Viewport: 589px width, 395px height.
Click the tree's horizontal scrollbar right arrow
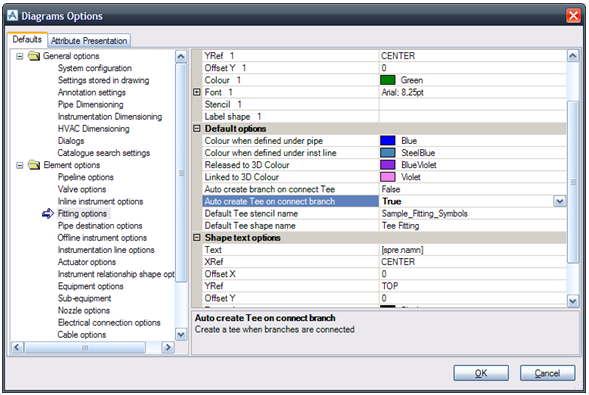coord(168,348)
